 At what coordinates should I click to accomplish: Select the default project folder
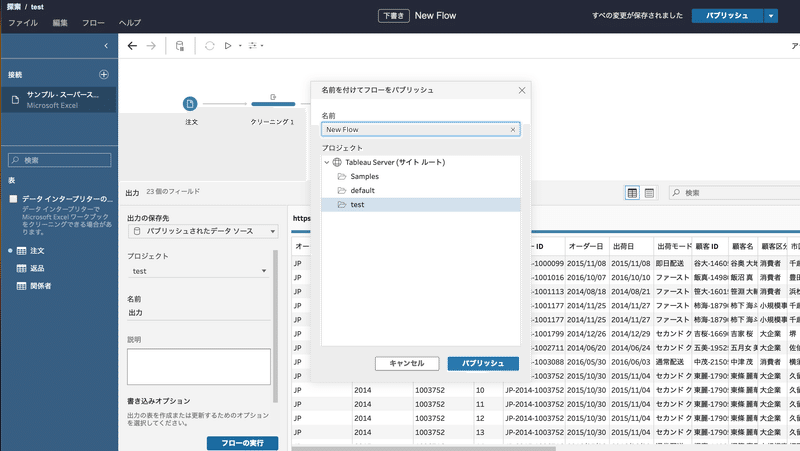click(421, 190)
